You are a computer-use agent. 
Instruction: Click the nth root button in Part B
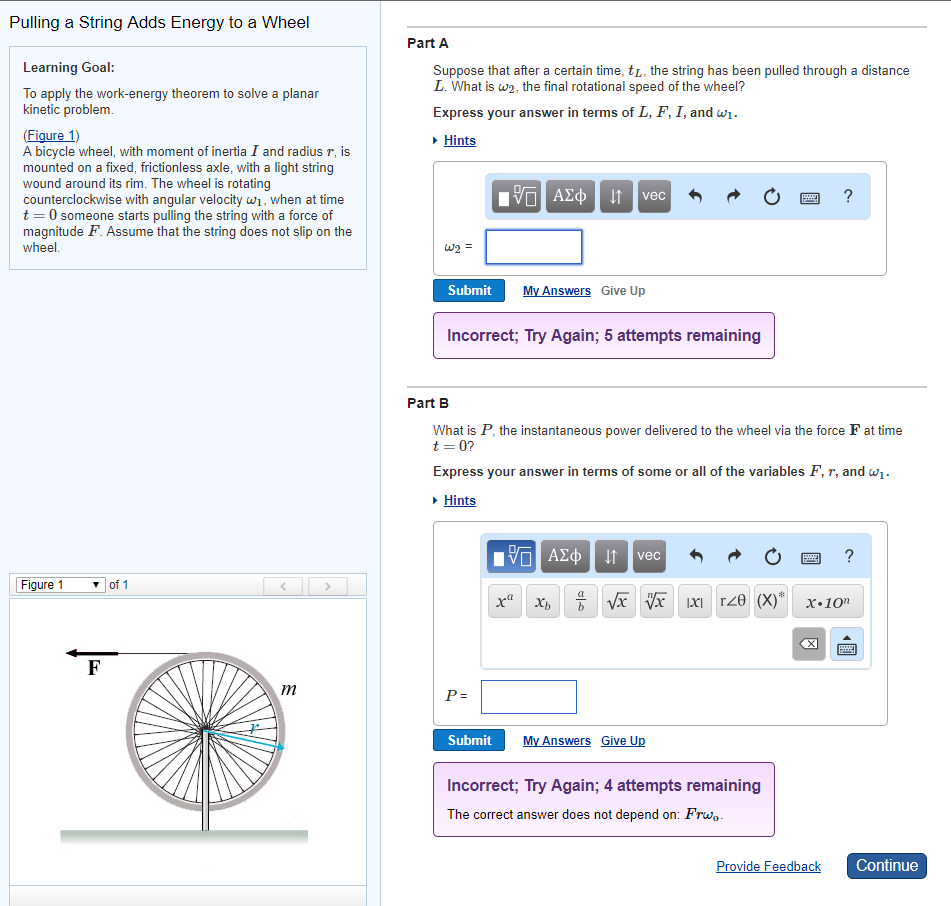[656, 601]
